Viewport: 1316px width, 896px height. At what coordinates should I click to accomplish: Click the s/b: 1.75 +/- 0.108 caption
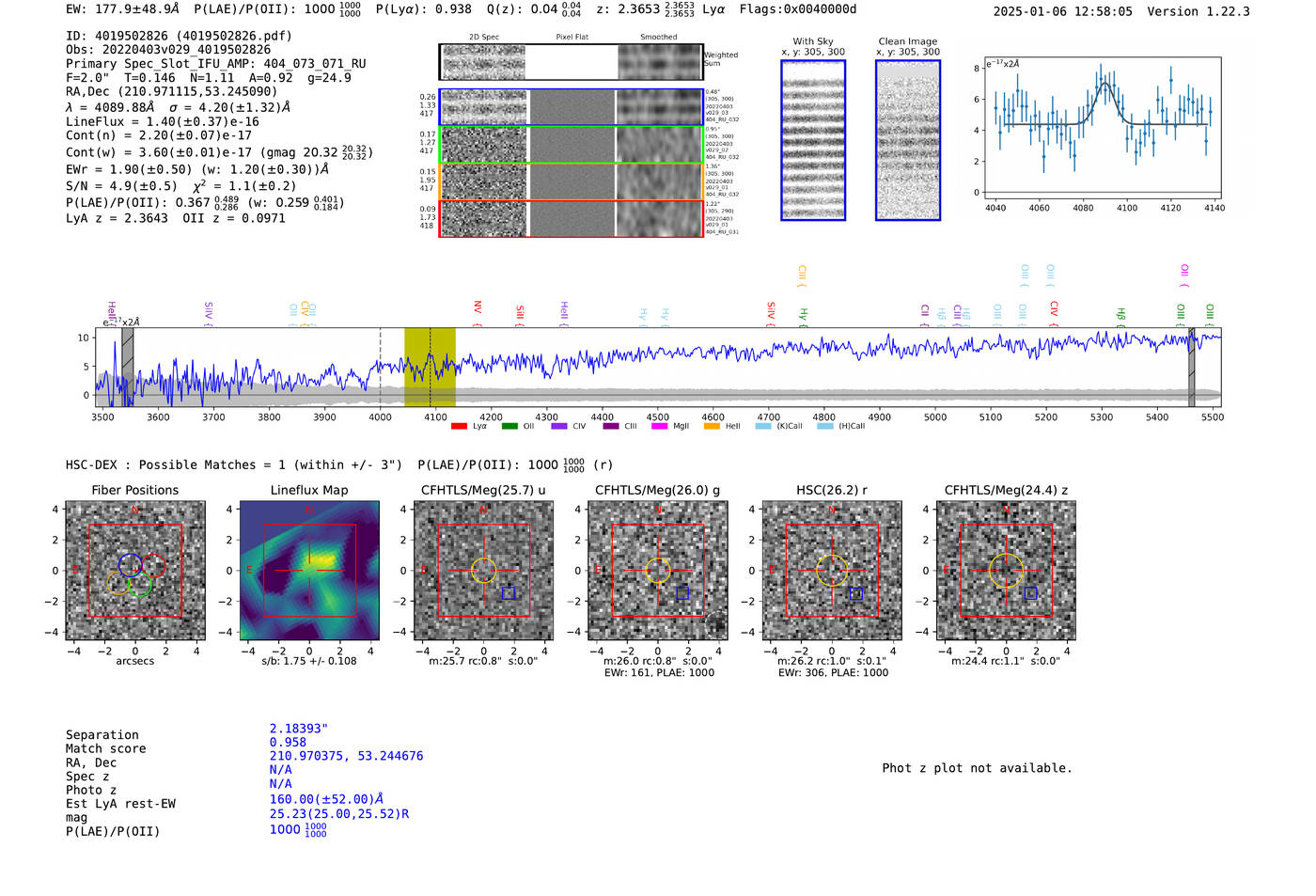coord(309,661)
